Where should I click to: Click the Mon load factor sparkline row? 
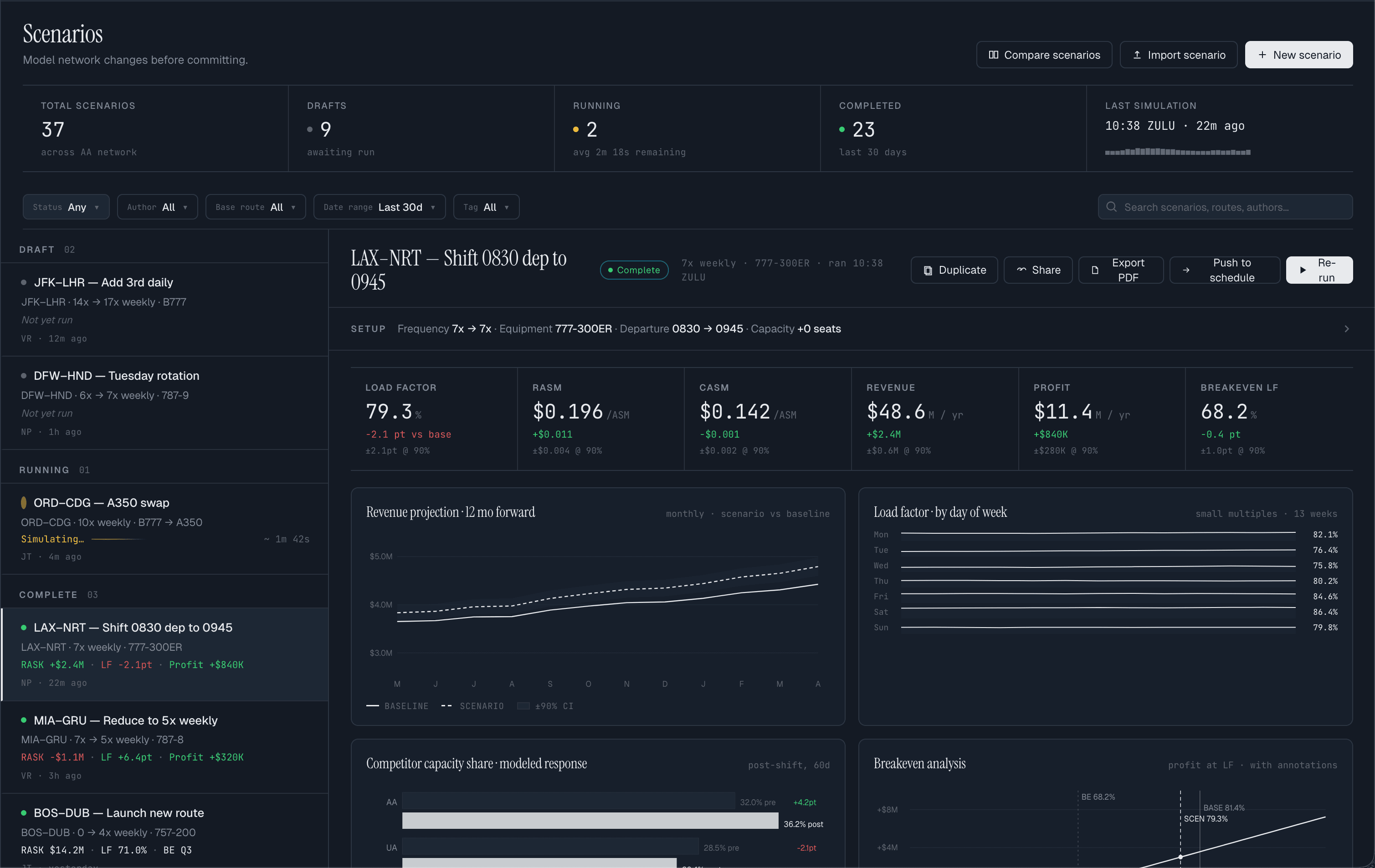coord(1105,534)
